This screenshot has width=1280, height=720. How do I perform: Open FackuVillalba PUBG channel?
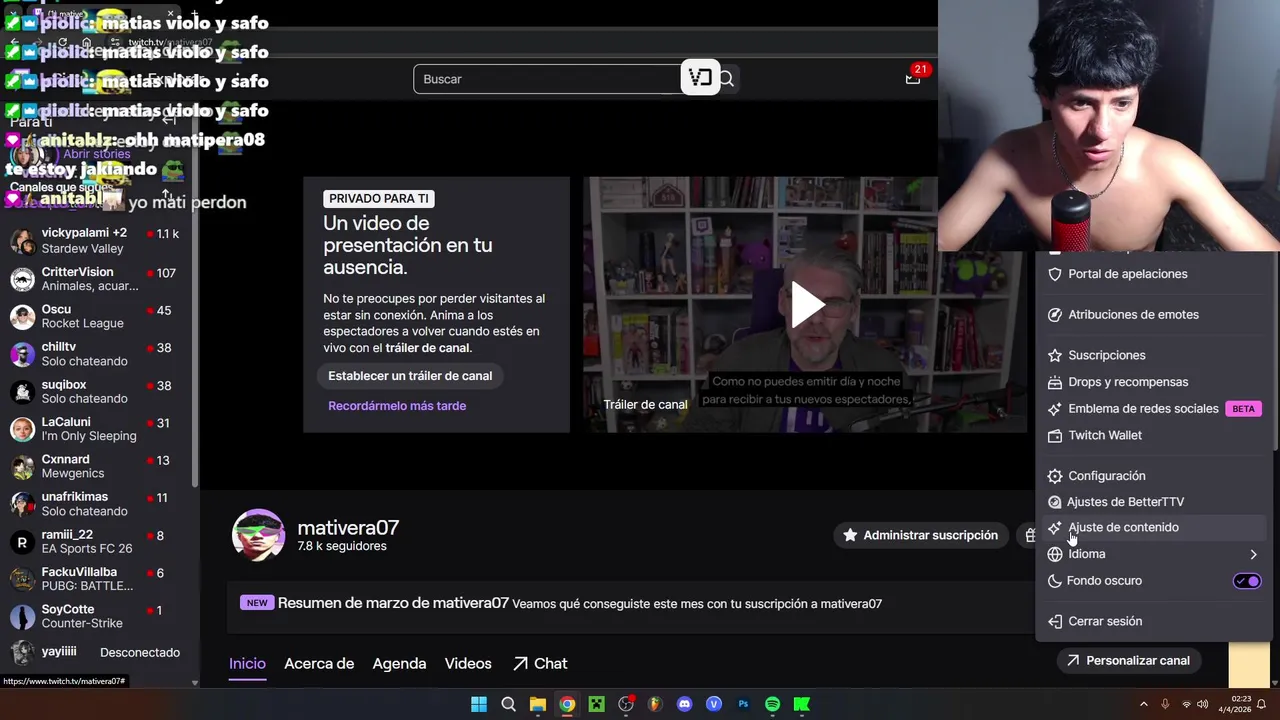coord(97,579)
